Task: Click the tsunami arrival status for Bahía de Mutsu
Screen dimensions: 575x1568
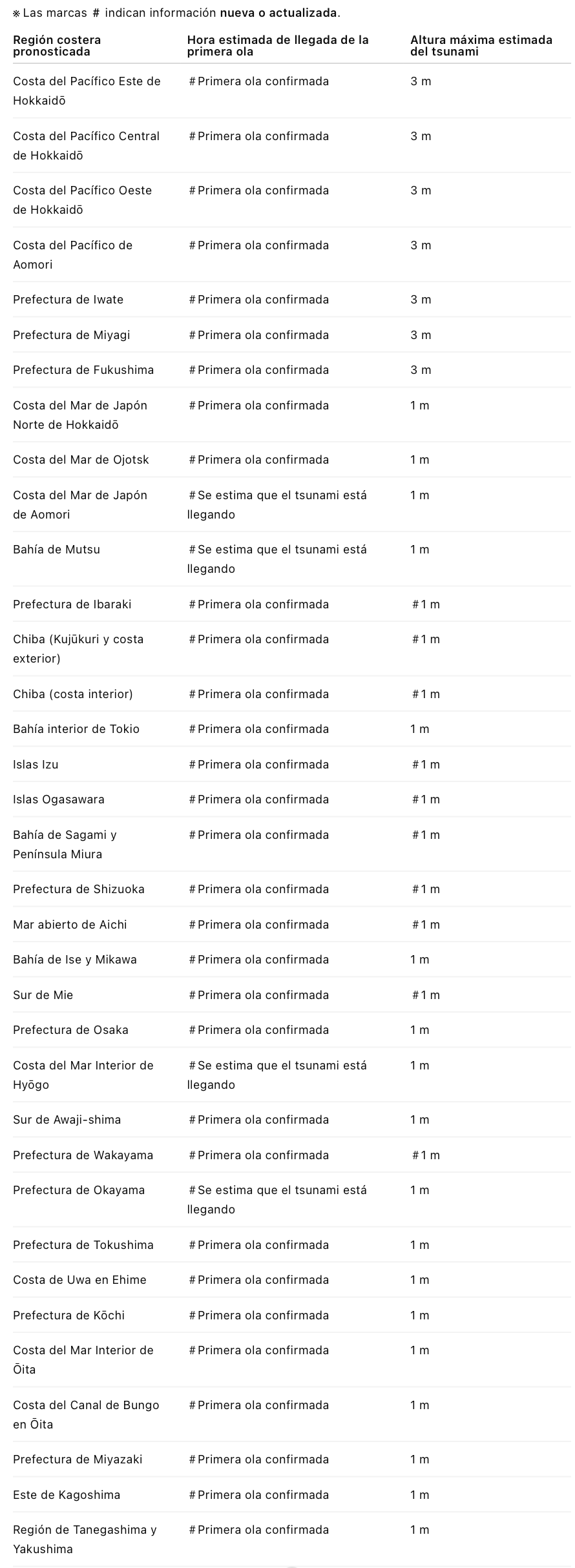Action: 277,559
